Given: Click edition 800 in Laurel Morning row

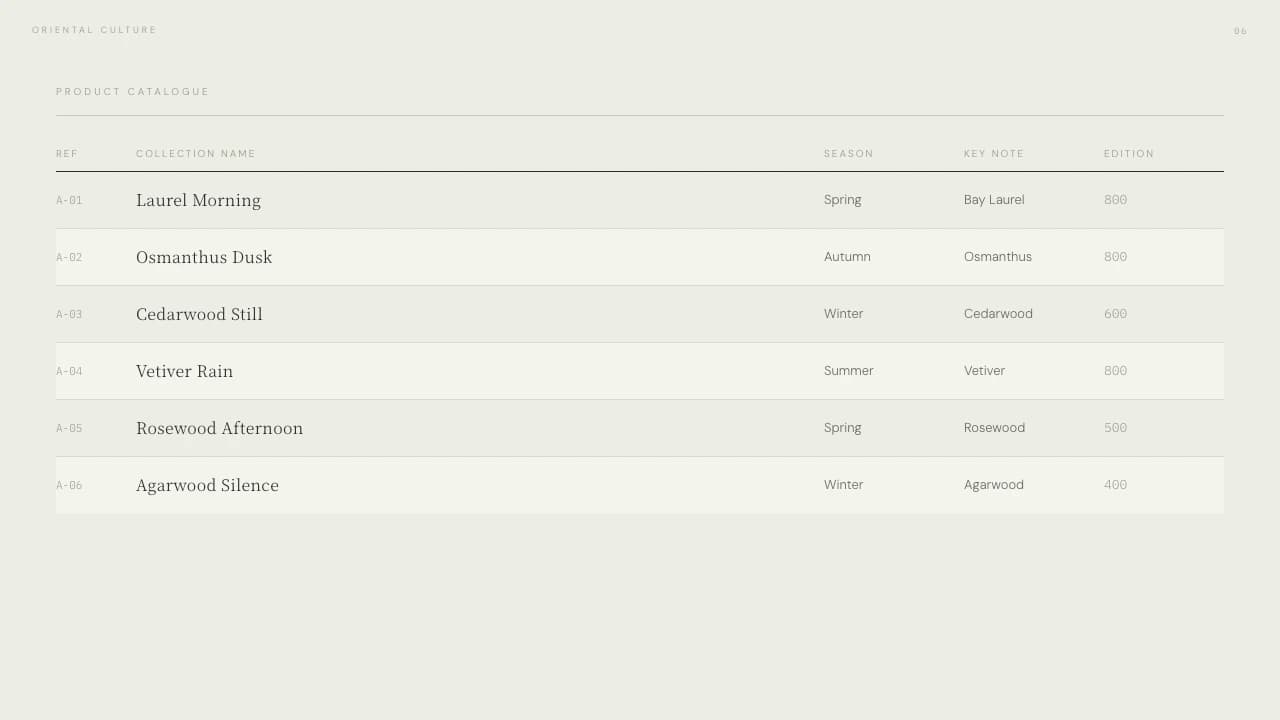Looking at the screenshot, I should (x=1115, y=200).
